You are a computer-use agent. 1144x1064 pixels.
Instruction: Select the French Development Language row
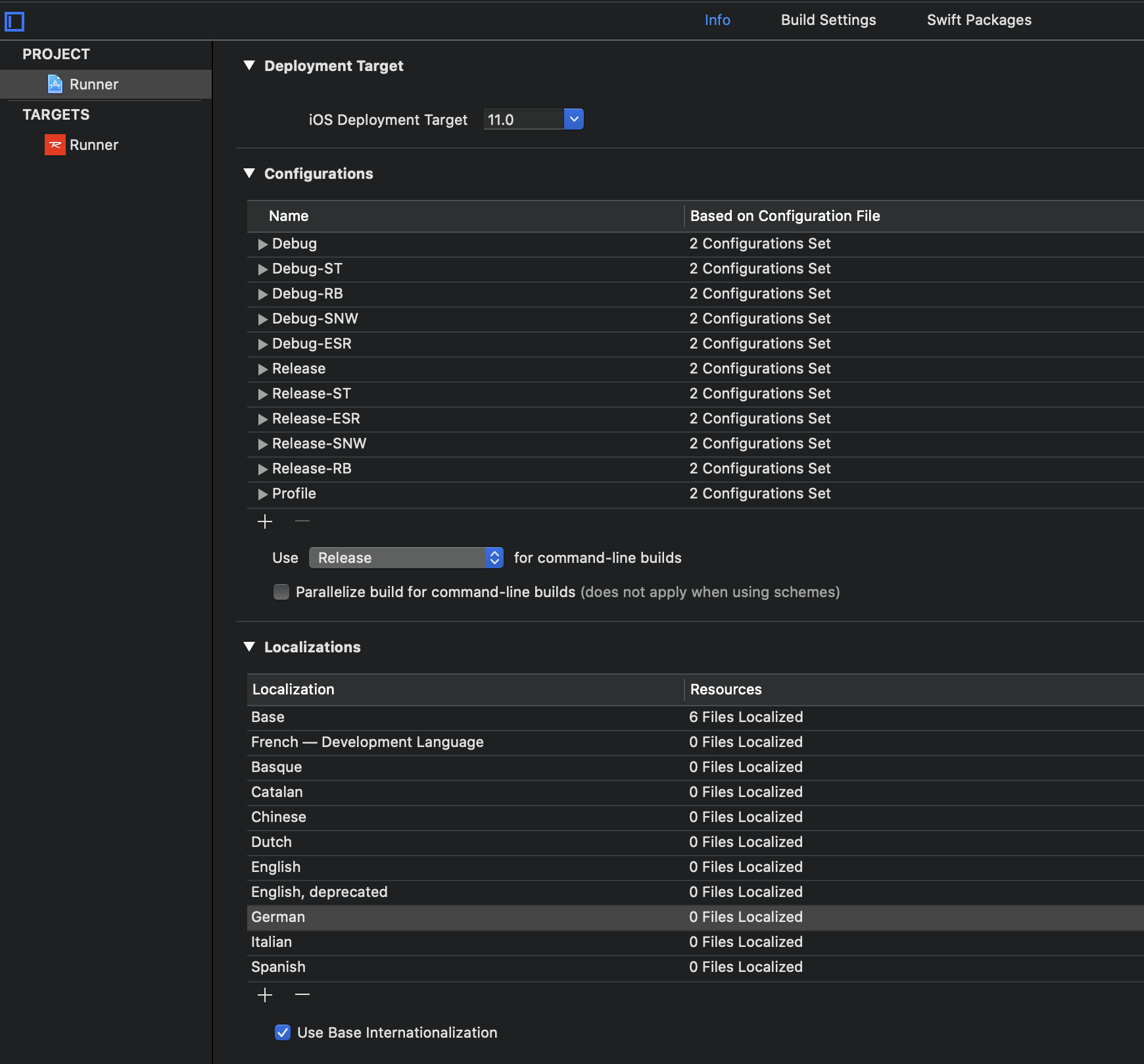pyautogui.click(x=696, y=742)
